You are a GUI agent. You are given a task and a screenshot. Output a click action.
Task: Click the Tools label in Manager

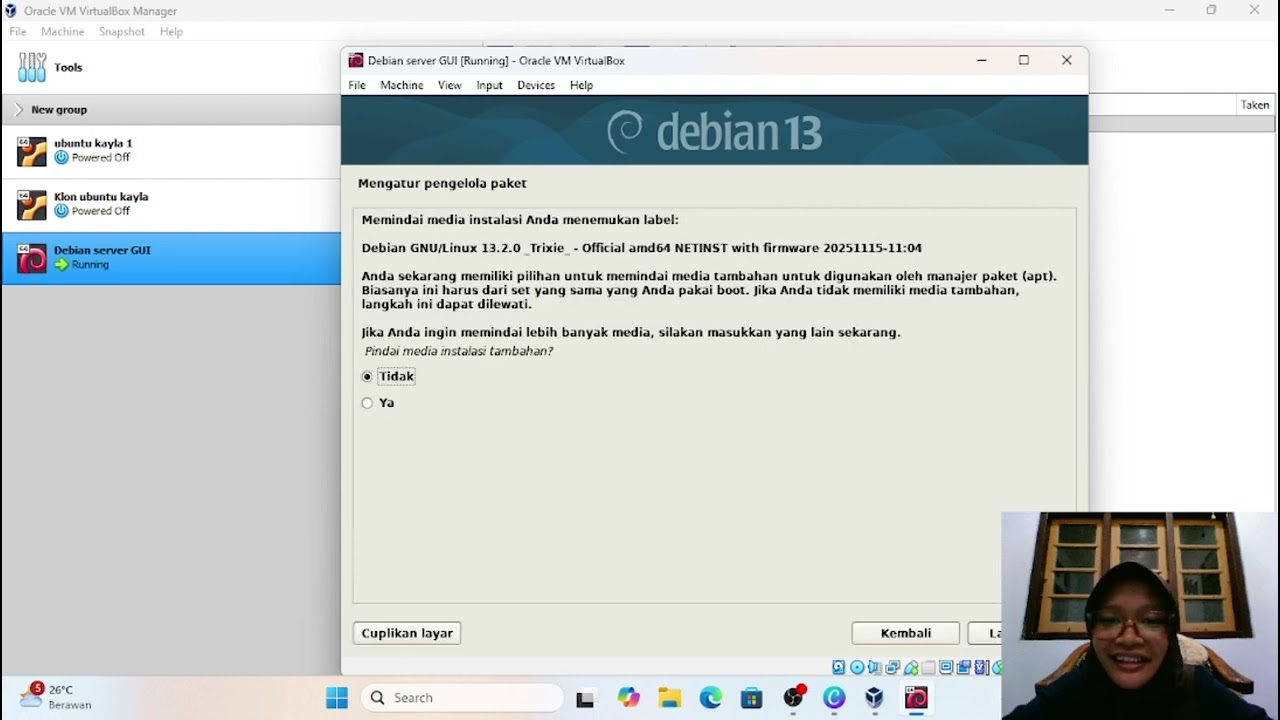pyautogui.click(x=68, y=68)
